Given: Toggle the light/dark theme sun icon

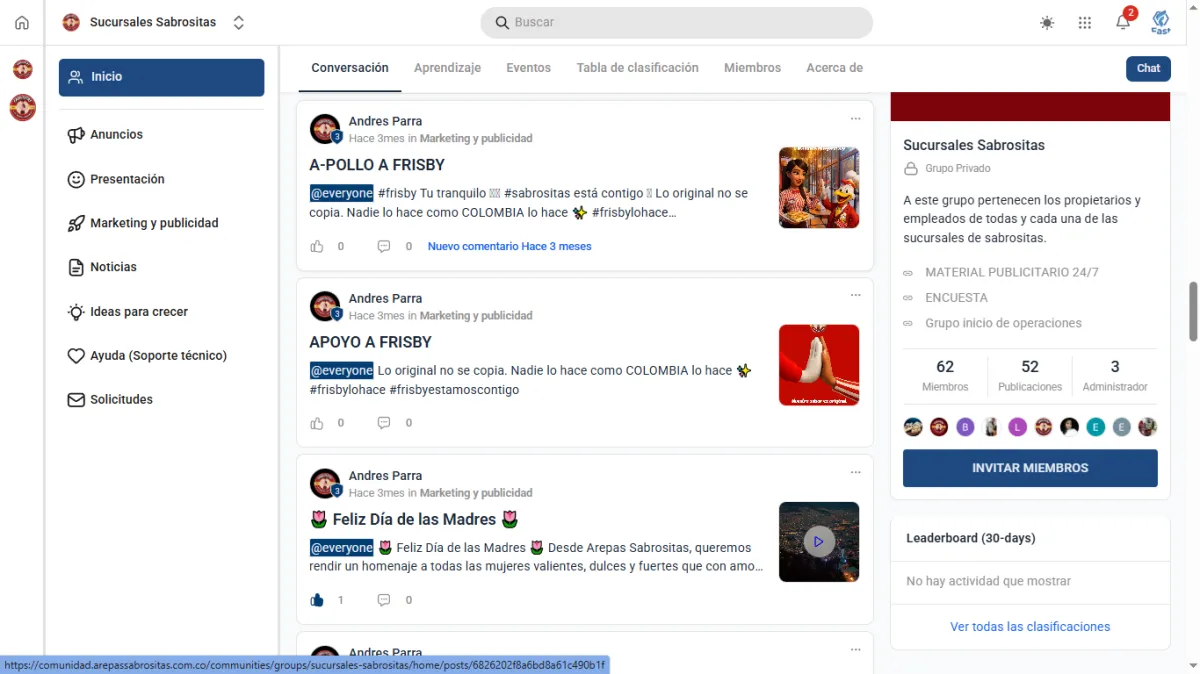Looking at the screenshot, I should pos(1047,23).
